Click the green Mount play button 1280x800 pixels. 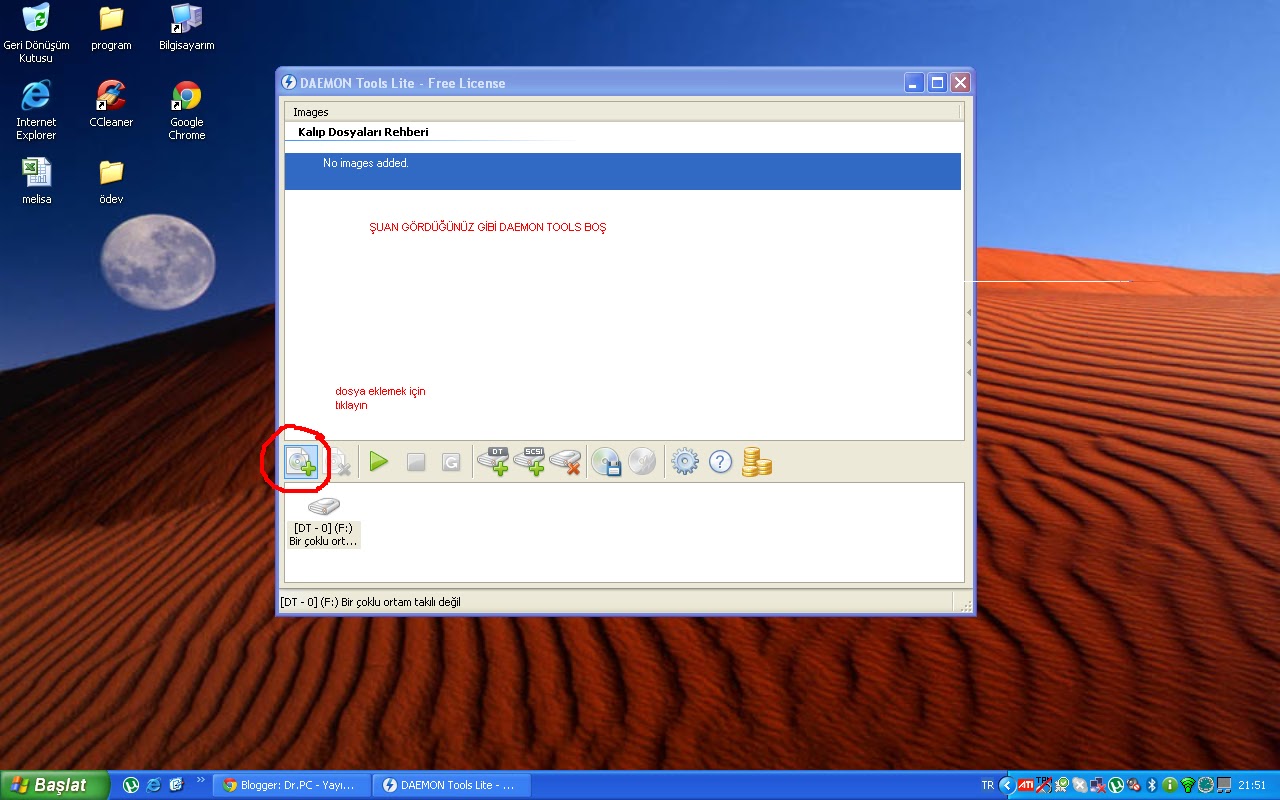click(378, 462)
